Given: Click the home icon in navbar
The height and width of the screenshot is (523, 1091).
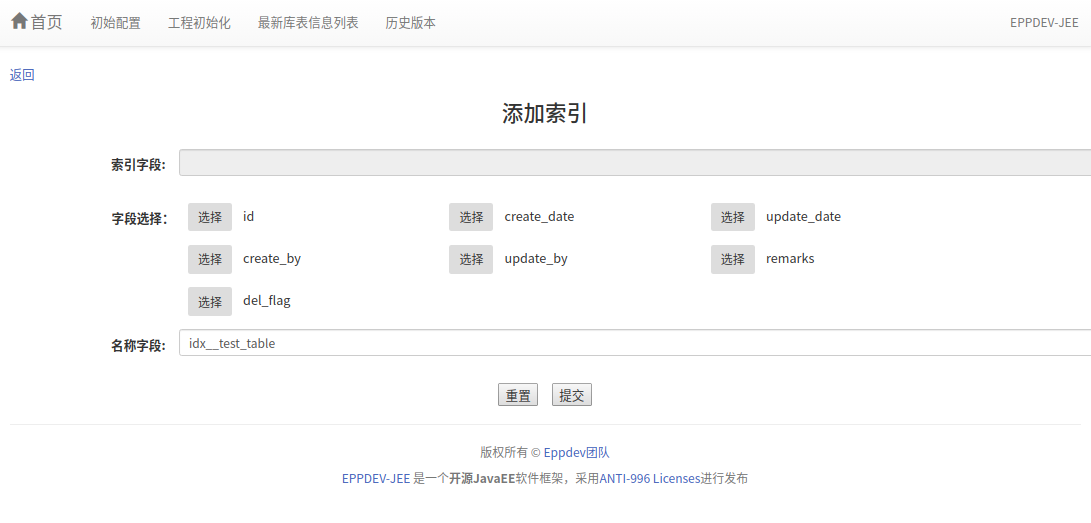Looking at the screenshot, I should pyautogui.click(x=19, y=22).
